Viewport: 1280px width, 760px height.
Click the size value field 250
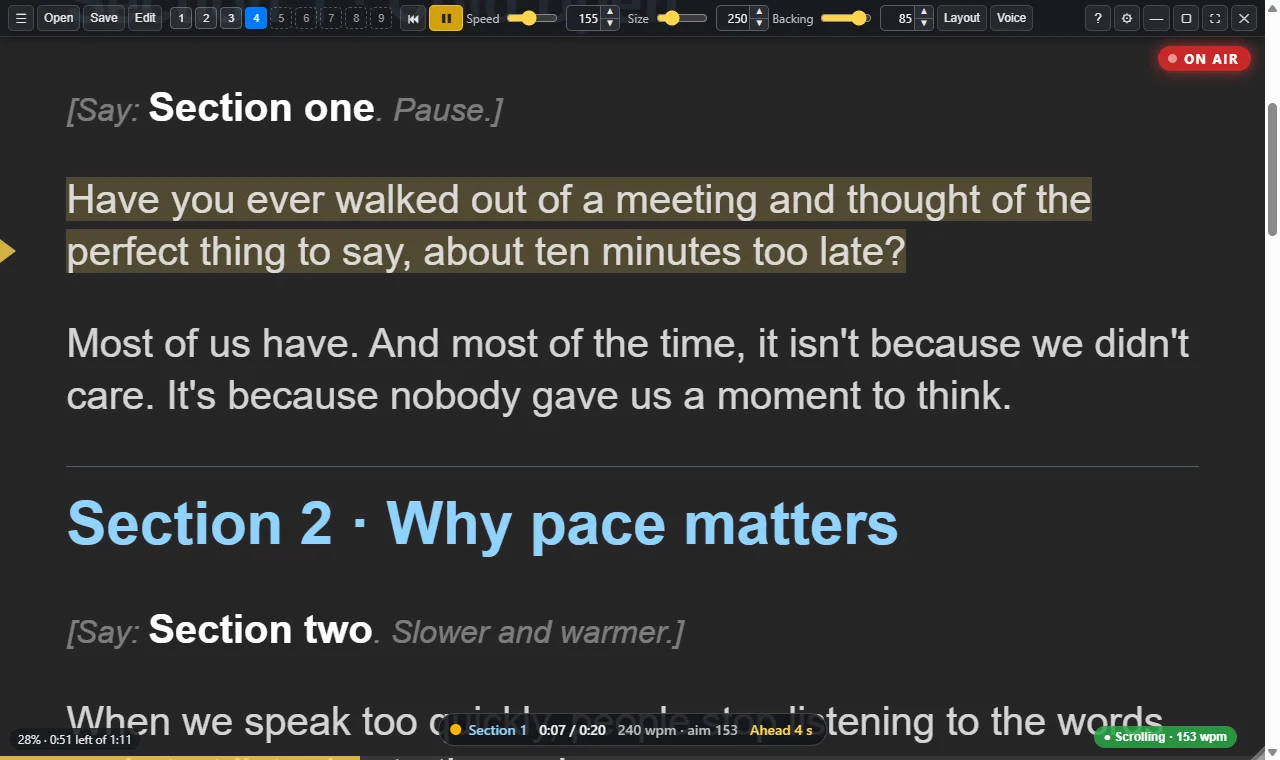(734, 18)
